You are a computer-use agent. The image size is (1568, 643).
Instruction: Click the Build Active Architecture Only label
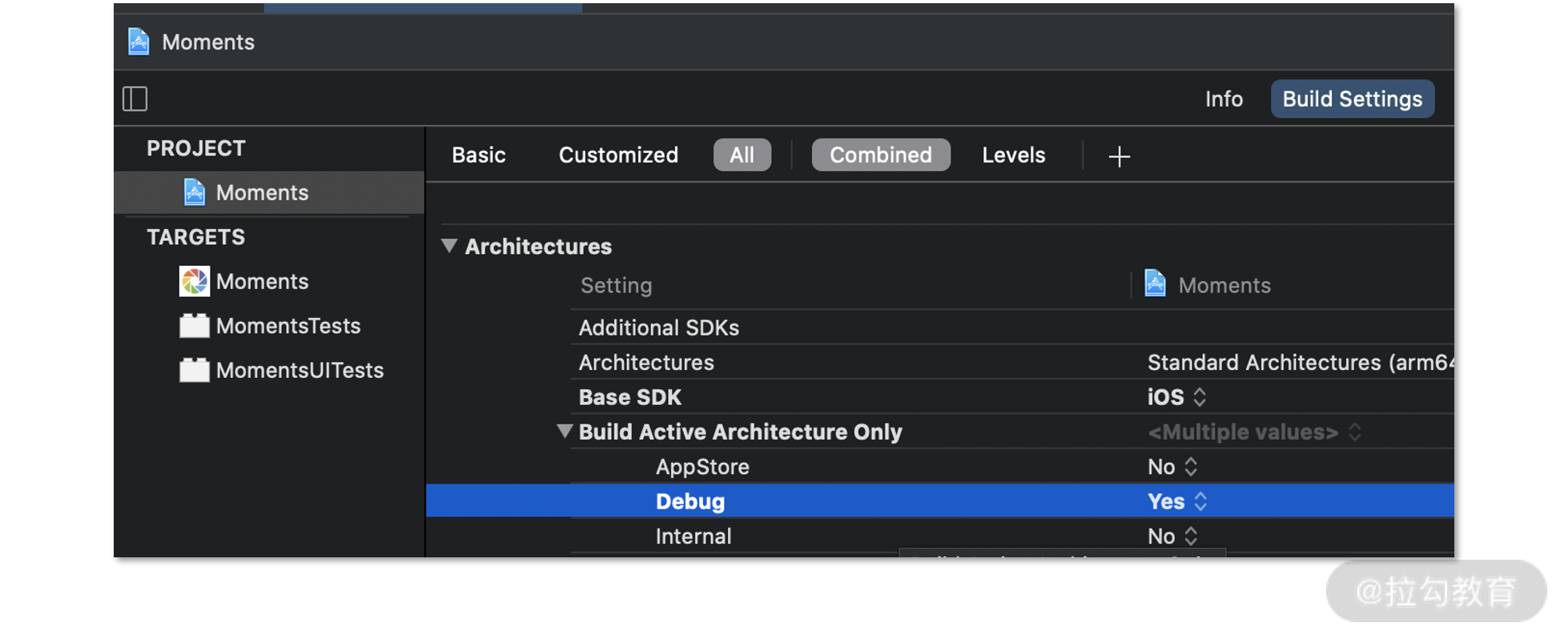point(740,432)
